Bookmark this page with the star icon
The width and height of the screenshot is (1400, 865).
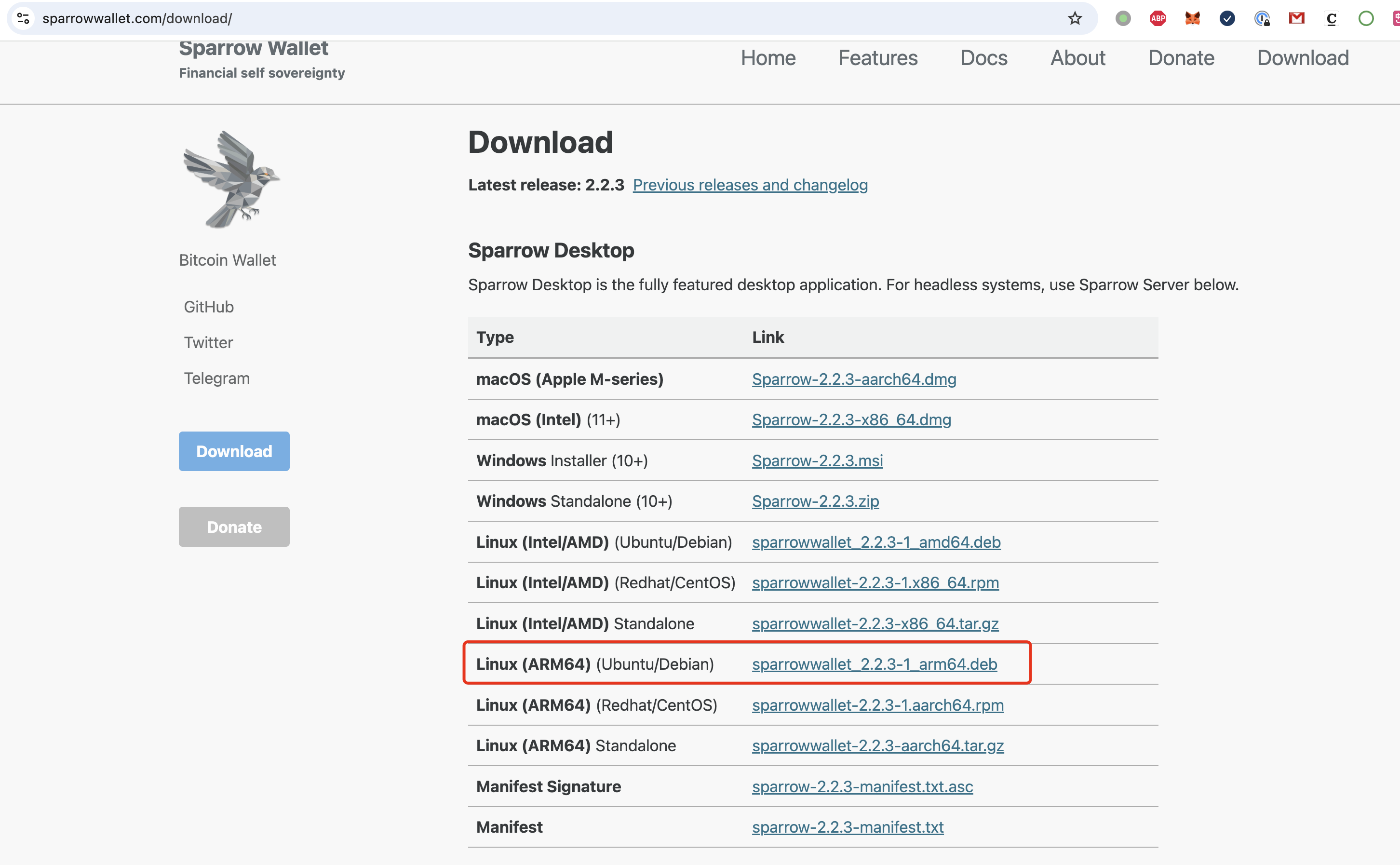pos(1075,18)
